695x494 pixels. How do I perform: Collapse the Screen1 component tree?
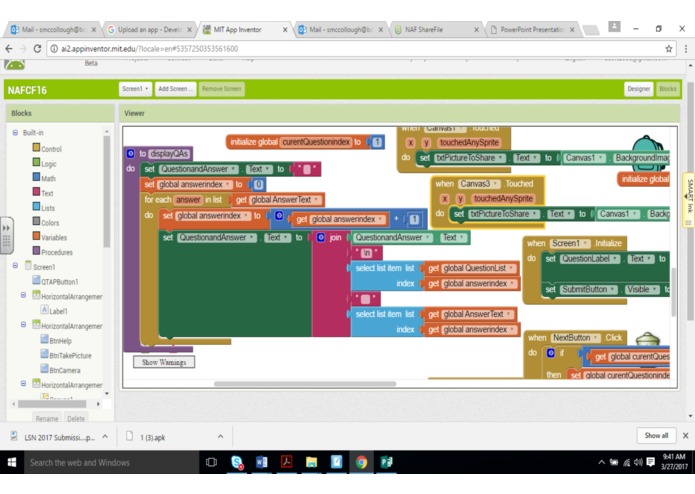click(16, 265)
